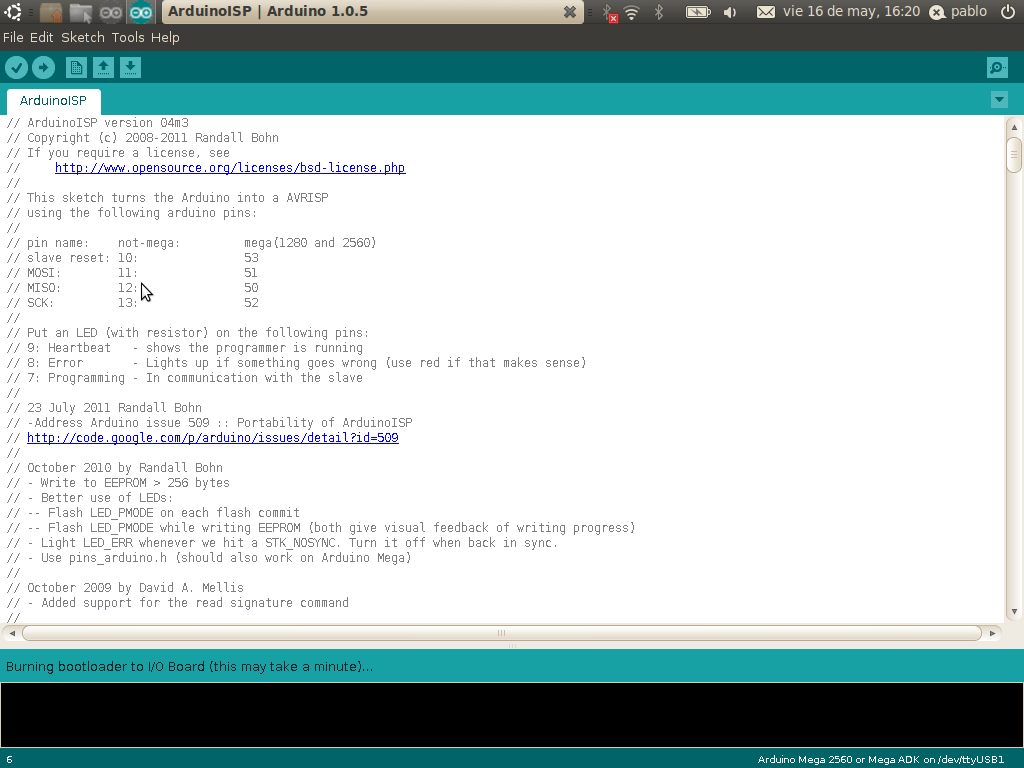Open the File menu
The width and height of the screenshot is (1024, 768).
pyautogui.click(x=13, y=37)
